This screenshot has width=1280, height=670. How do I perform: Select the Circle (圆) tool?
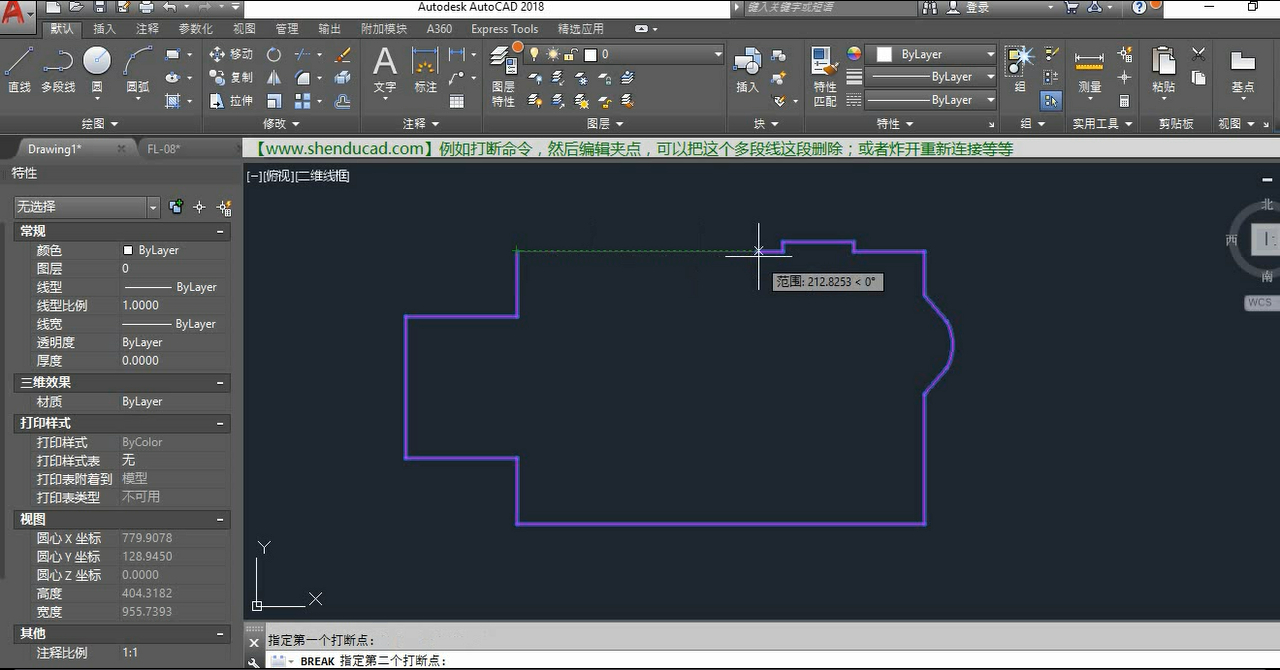(97, 70)
